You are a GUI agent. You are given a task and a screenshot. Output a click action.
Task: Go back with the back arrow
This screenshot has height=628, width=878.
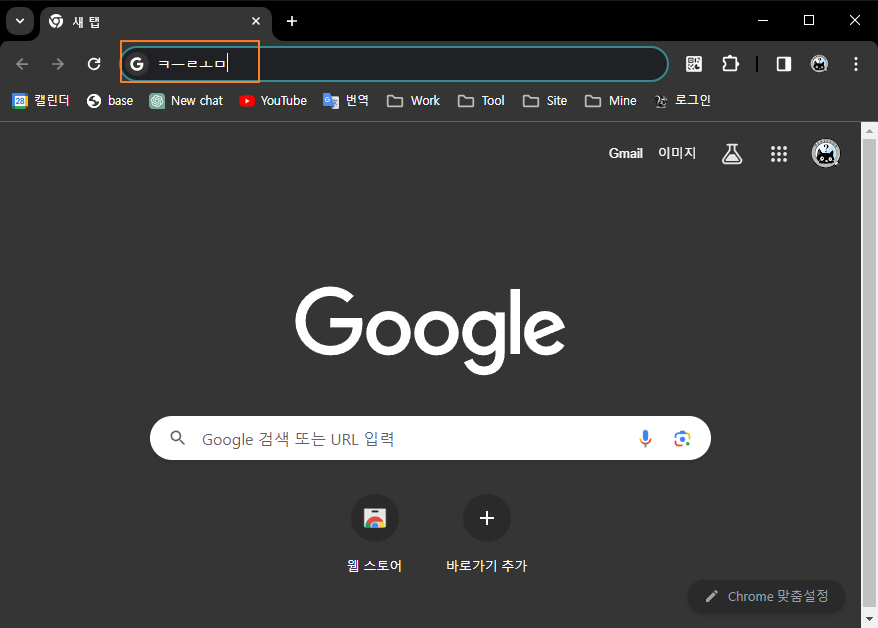22,64
